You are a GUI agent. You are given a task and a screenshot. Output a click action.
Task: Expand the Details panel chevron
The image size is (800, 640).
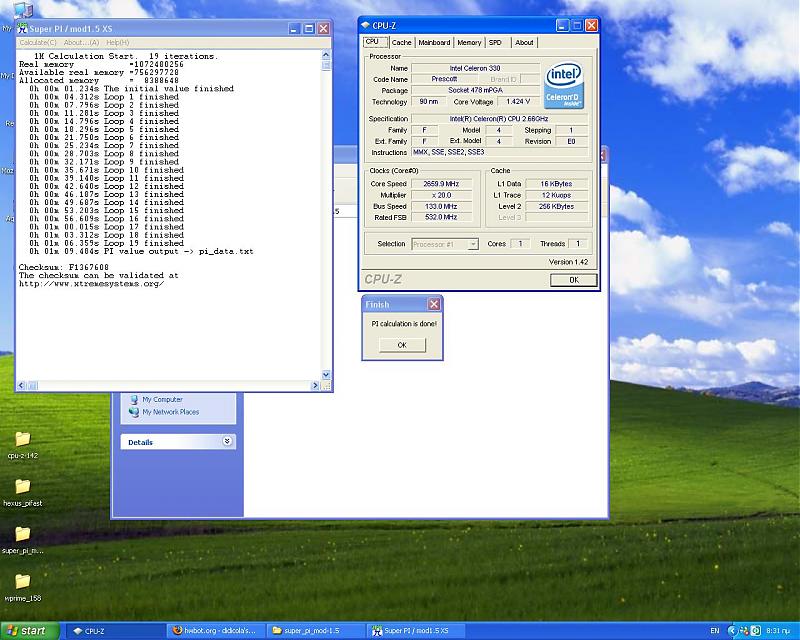[227, 441]
